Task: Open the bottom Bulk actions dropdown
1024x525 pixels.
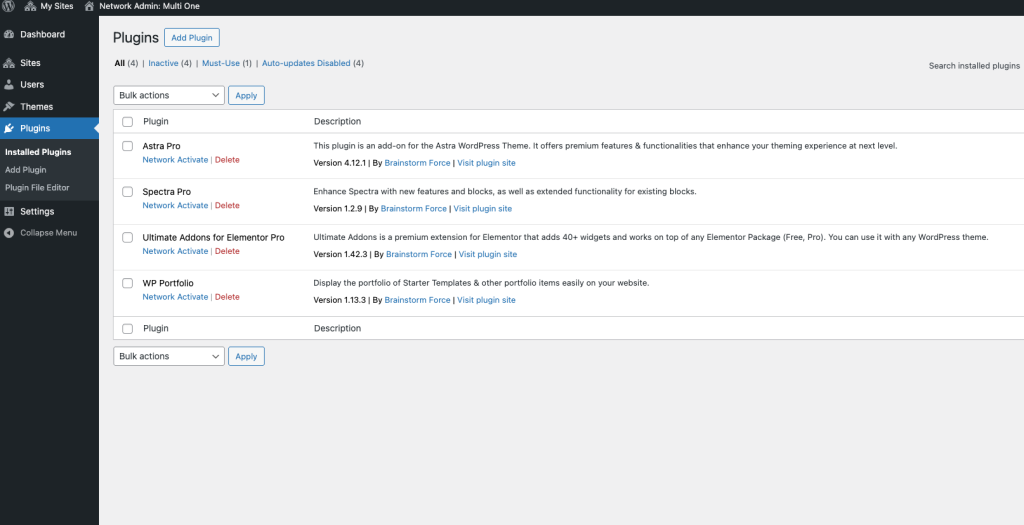Action: [x=169, y=357]
